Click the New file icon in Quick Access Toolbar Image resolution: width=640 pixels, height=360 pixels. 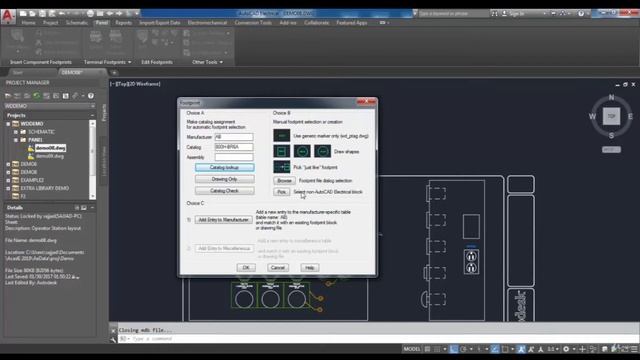23,13
